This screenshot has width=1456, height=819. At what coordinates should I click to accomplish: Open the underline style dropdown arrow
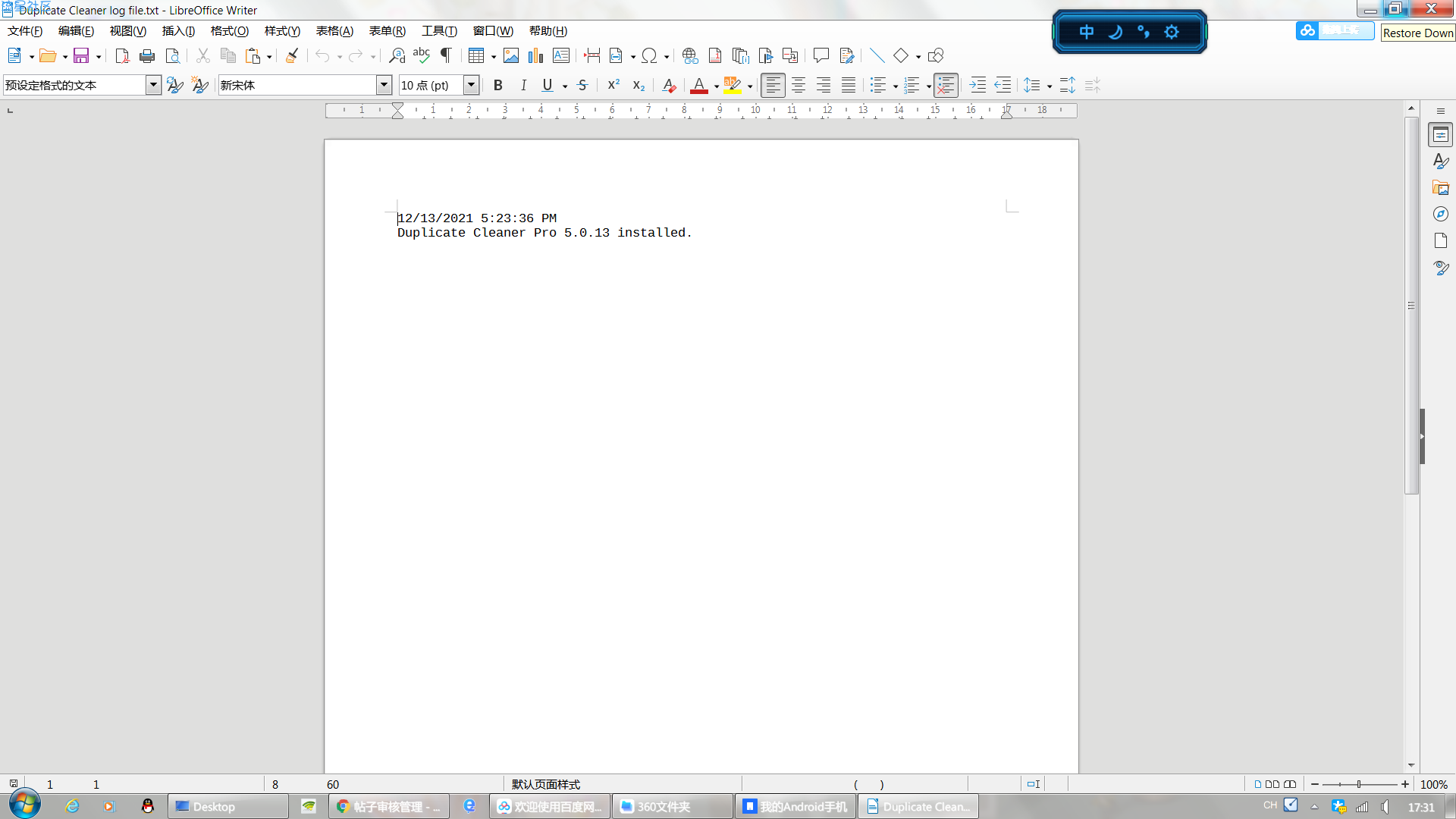(x=565, y=86)
